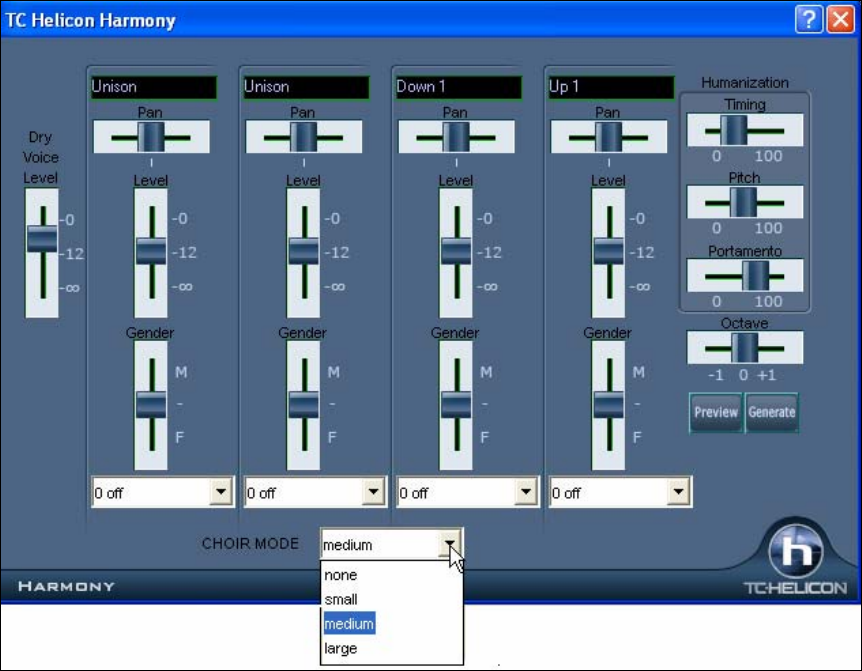
Task: Click the Humanization Portamento slider
Action: tap(745, 276)
